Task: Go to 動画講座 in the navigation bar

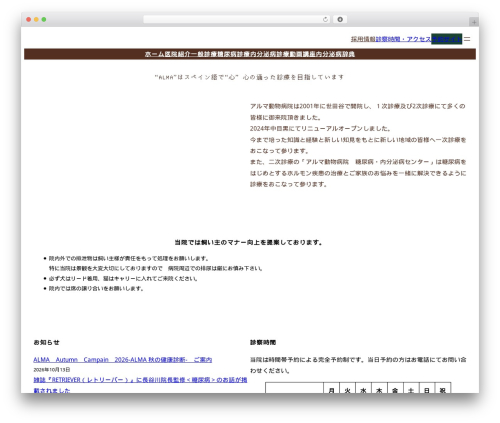Action: pyautogui.click(x=303, y=54)
